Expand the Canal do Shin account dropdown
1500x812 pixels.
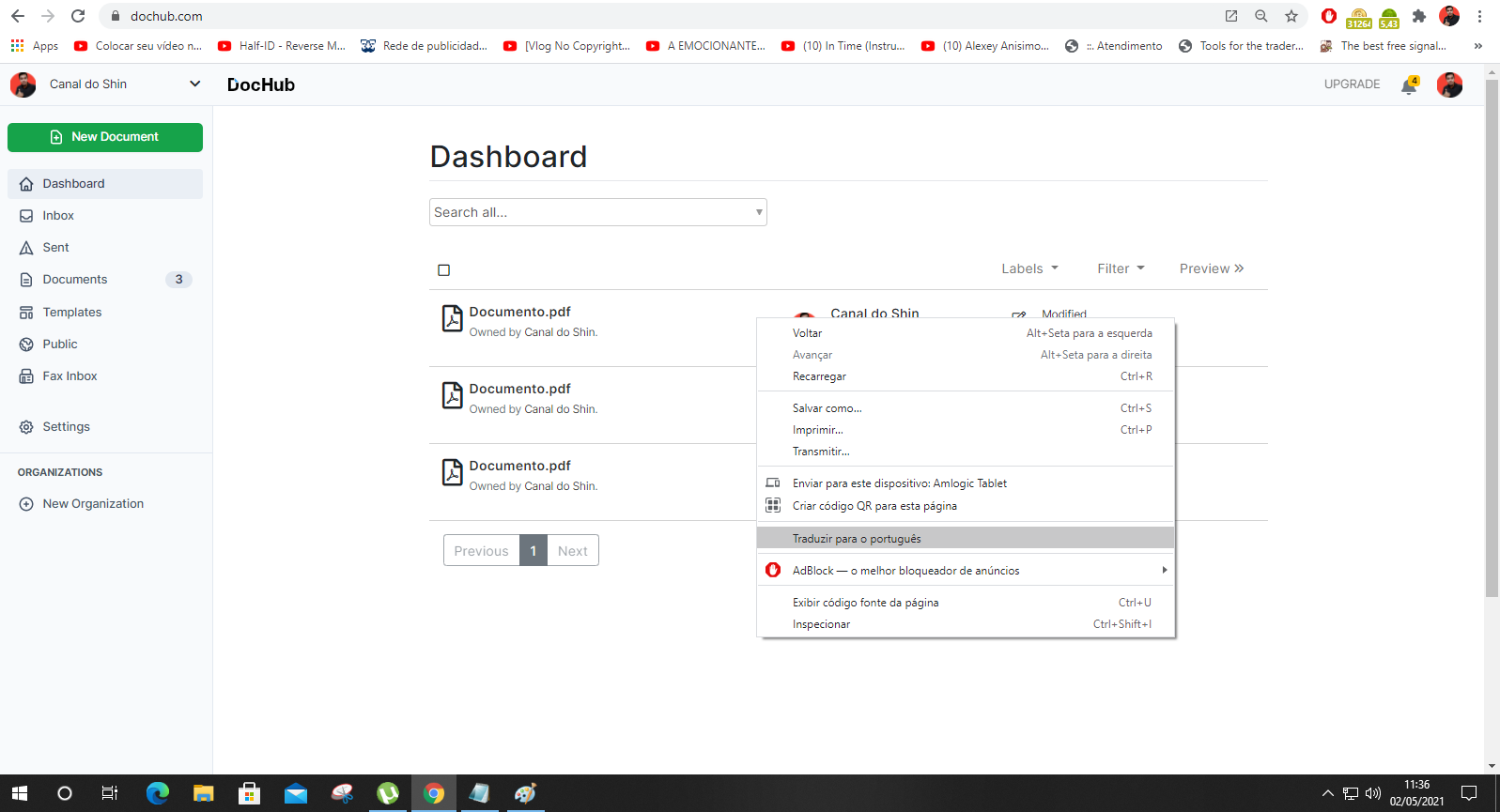coord(194,84)
